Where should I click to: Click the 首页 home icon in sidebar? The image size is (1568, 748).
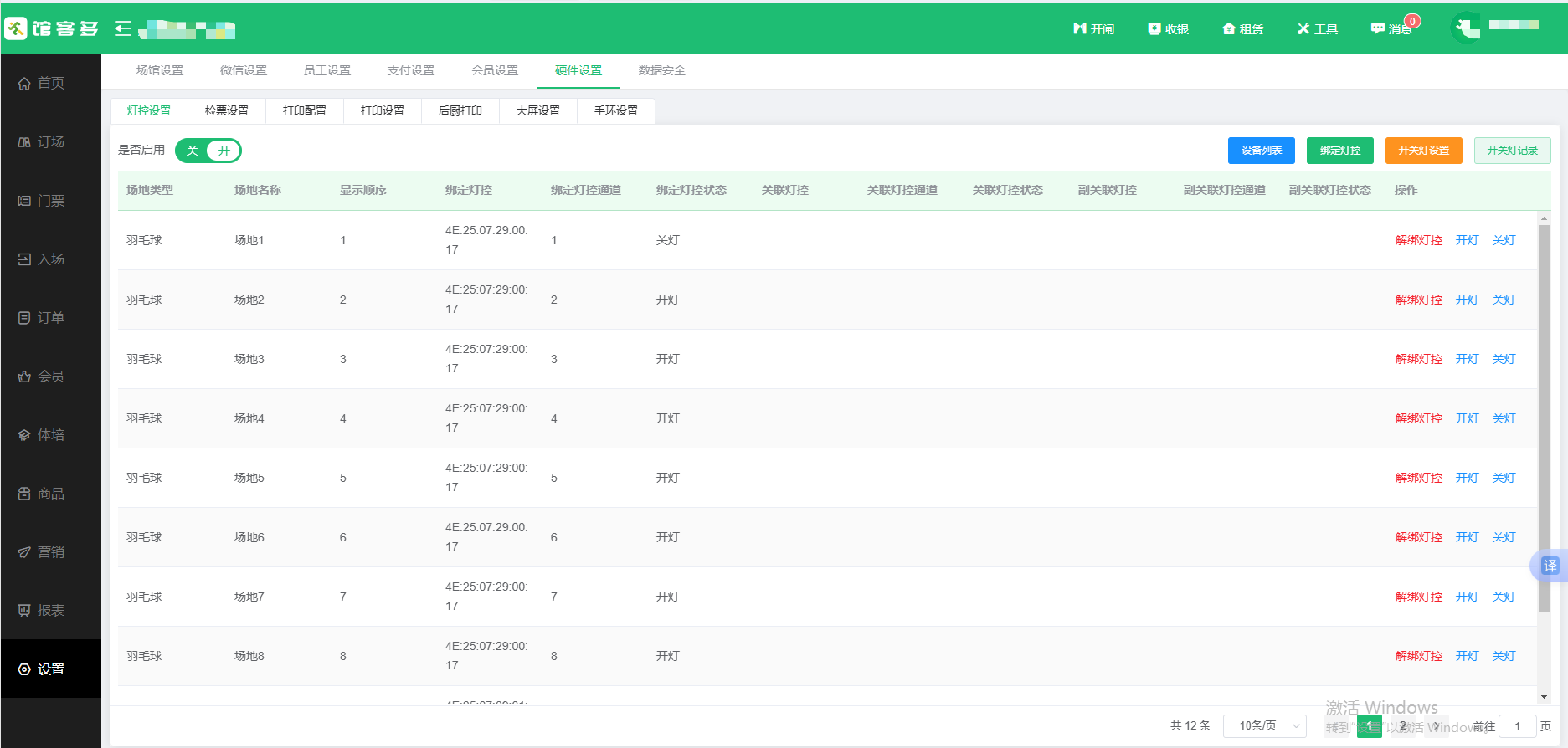tap(25, 84)
